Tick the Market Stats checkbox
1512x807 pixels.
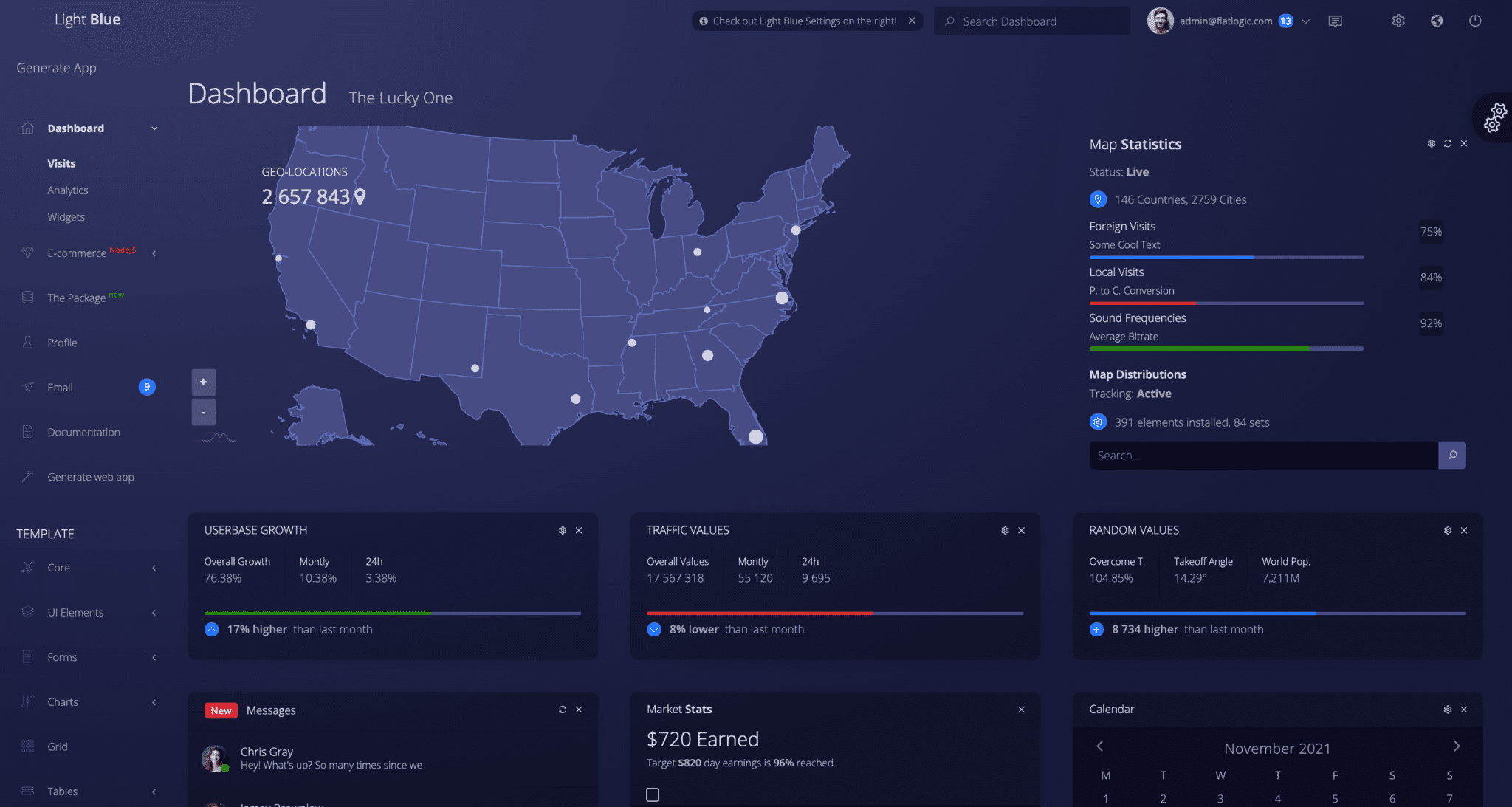653,794
